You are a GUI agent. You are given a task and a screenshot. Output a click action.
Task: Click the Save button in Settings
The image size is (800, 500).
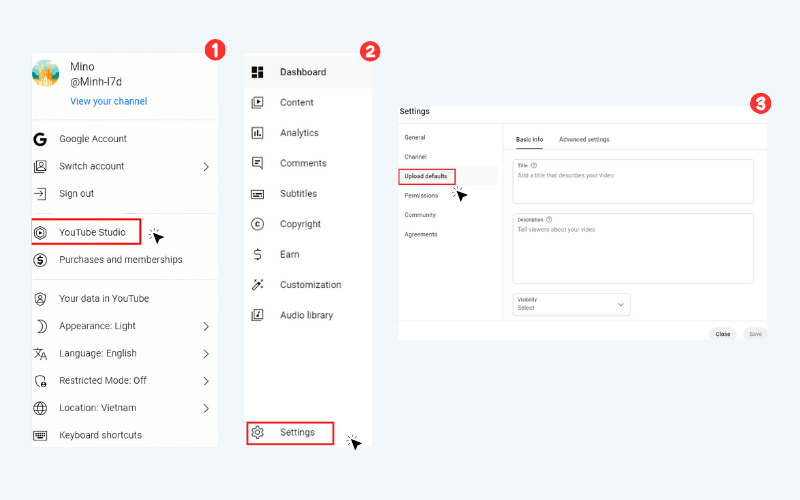[x=755, y=334]
